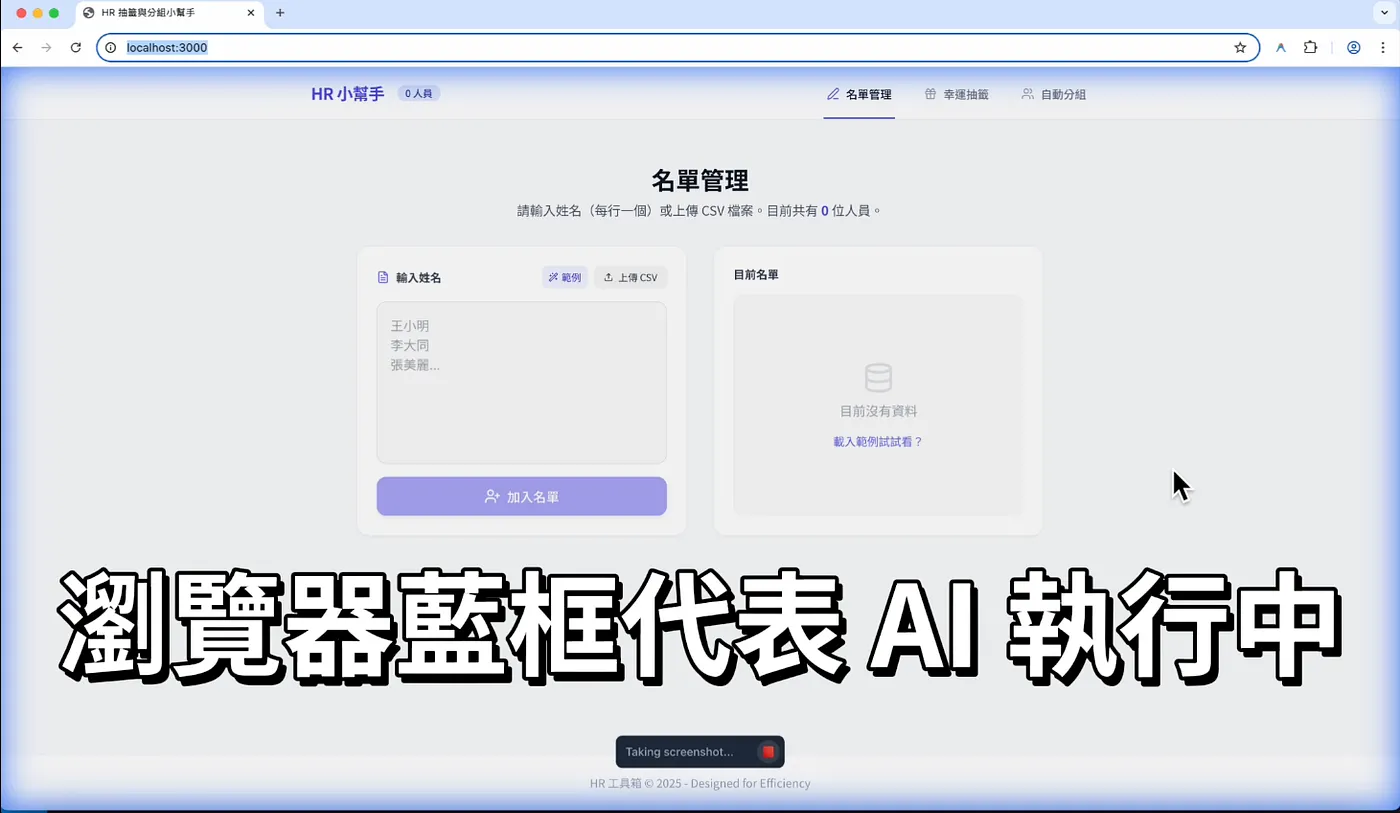1400x813 pixels.
Task: Click the 載入範例試試看？ link
Action: pyautogui.click(x=878, y=441)
